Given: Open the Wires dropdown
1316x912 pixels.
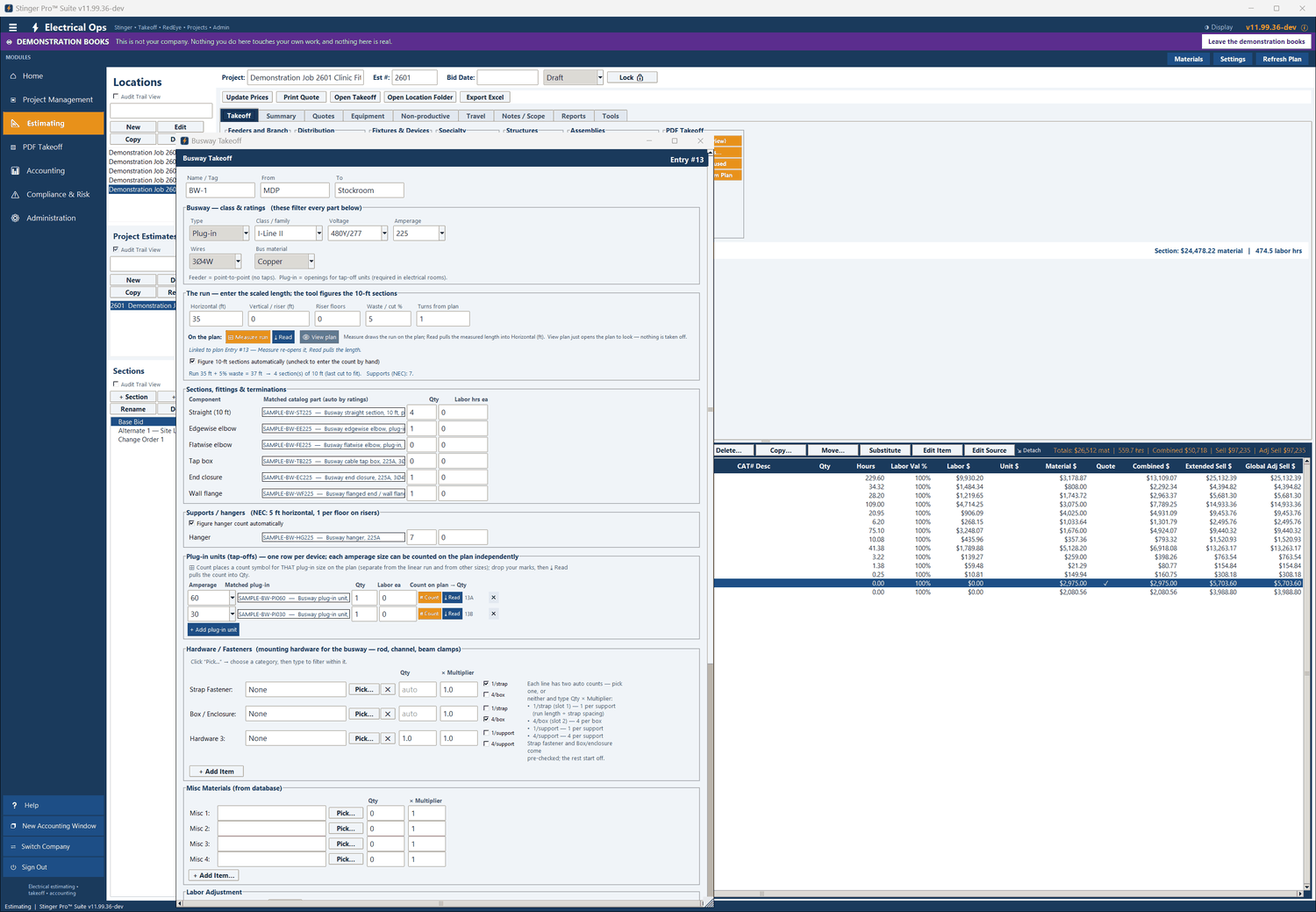Looking at the screenshot, I should [238, 262].
